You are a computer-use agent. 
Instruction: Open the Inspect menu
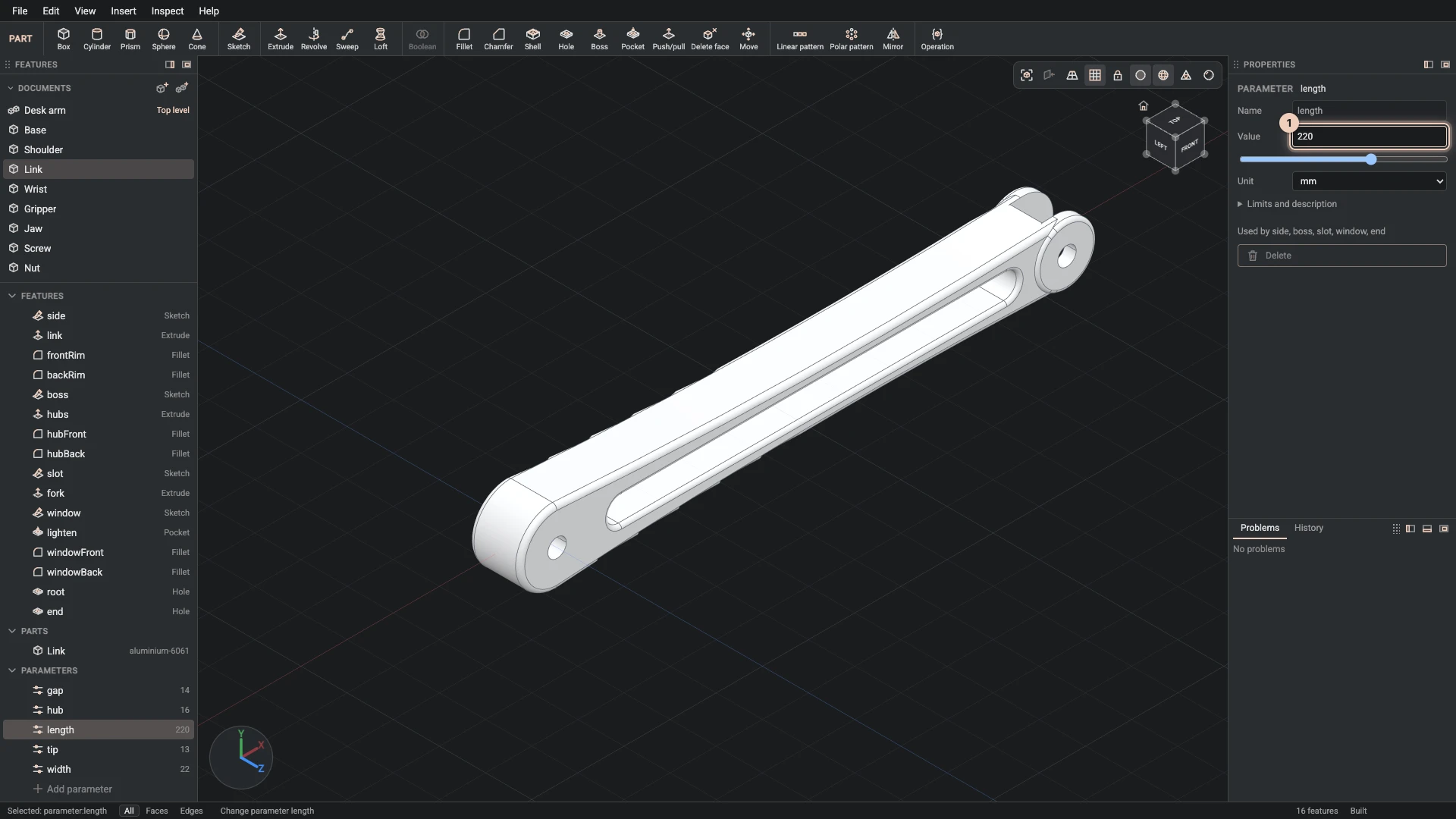click(x=167, y=11)
